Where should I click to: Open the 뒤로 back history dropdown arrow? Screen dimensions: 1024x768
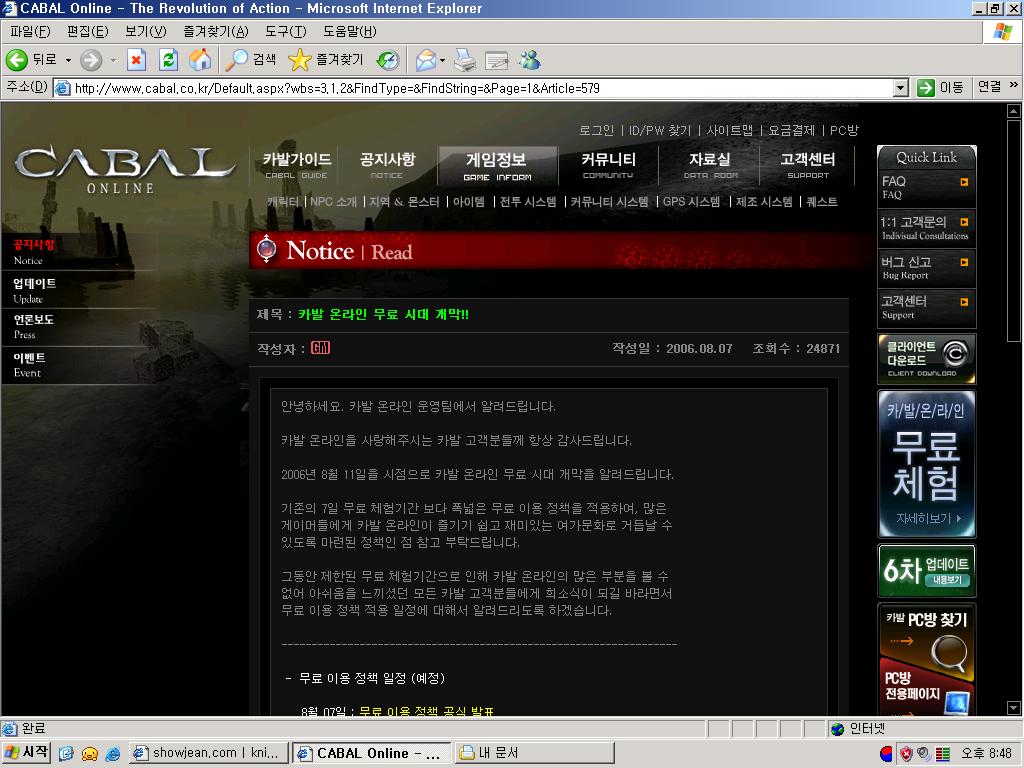pos(68,60)
